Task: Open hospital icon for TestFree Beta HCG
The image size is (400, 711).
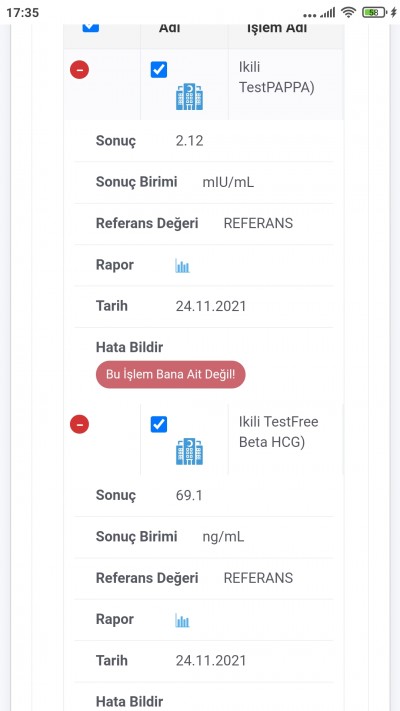Action: 190,451
